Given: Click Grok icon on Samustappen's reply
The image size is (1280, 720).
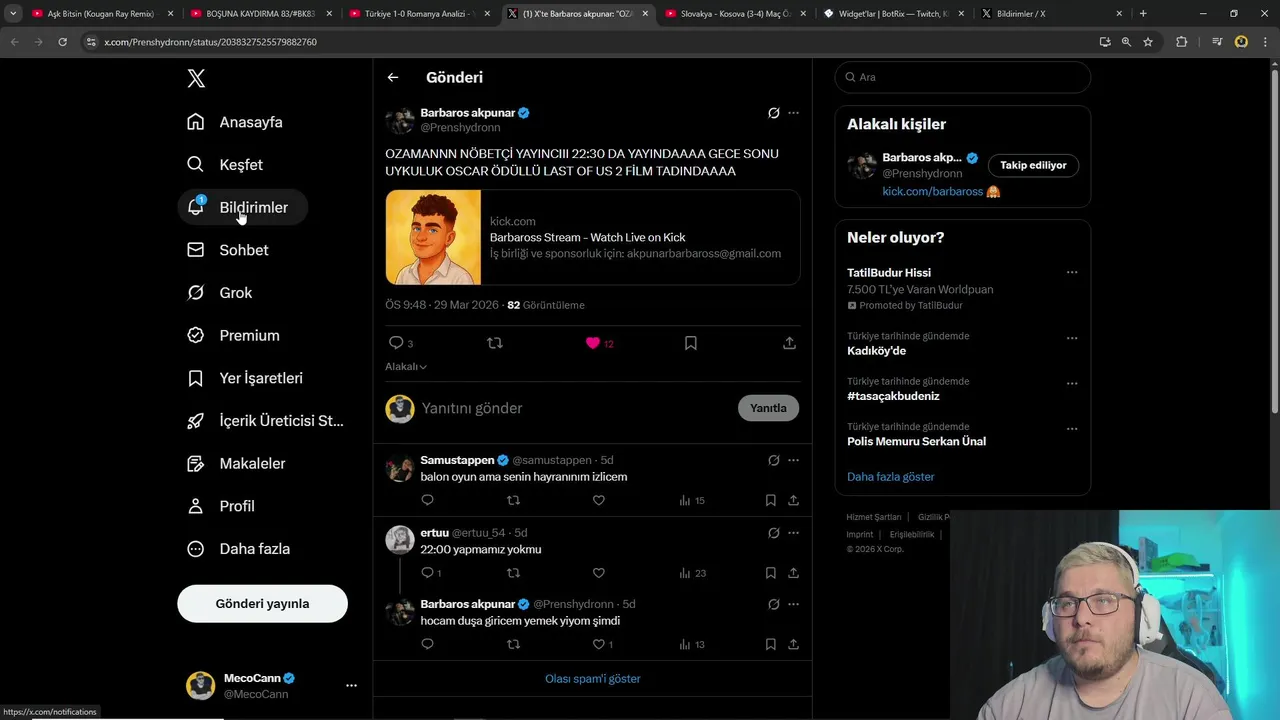Looking at the screenshot, I should point(773,460).
